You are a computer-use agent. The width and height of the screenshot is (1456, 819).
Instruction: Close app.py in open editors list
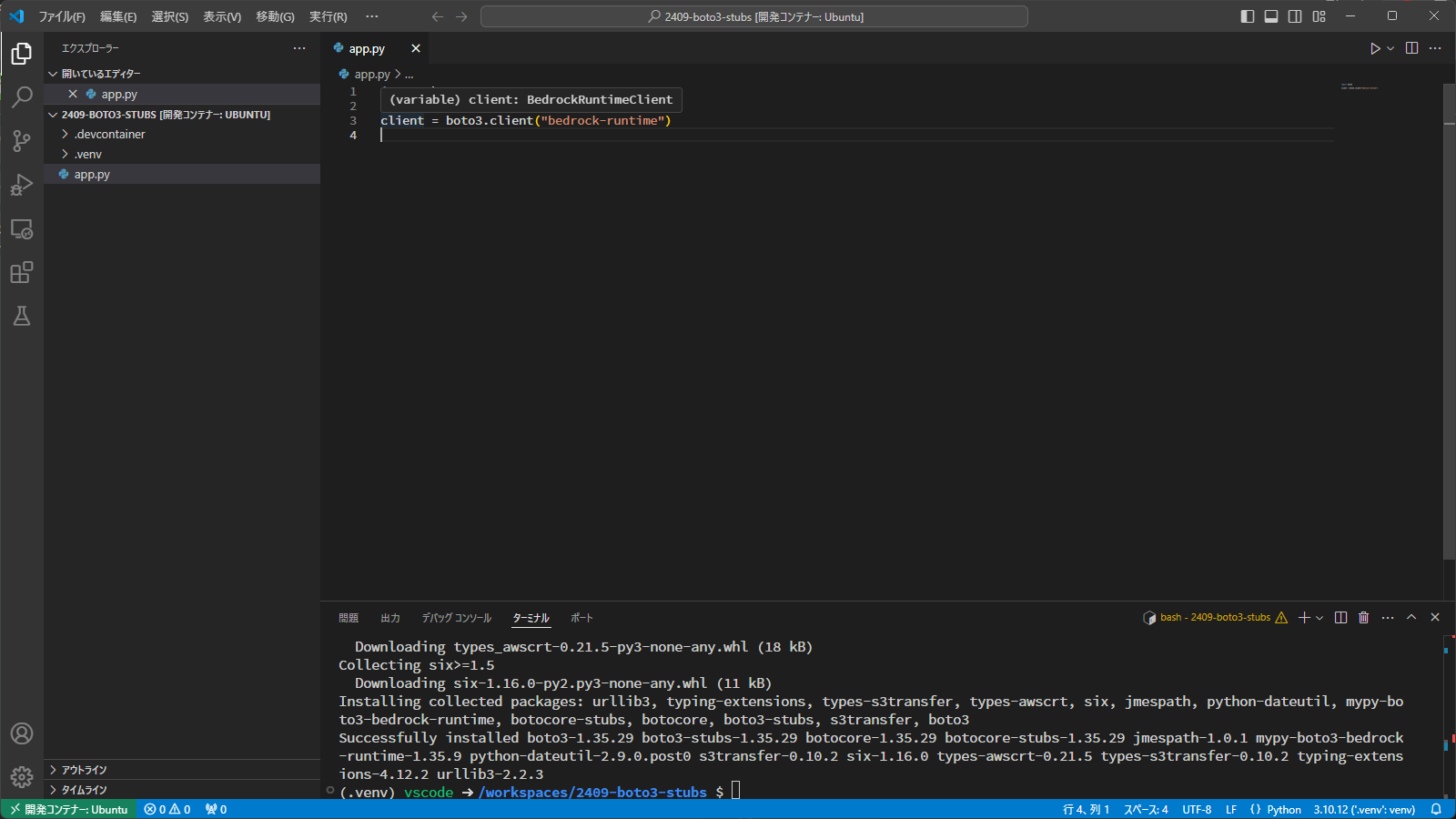point(73,94)
